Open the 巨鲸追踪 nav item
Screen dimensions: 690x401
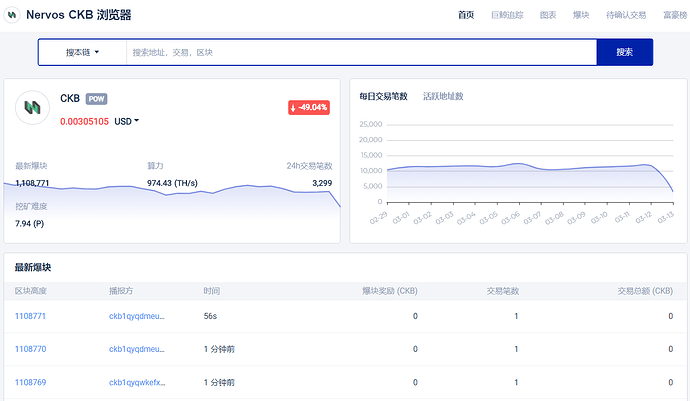507,15
